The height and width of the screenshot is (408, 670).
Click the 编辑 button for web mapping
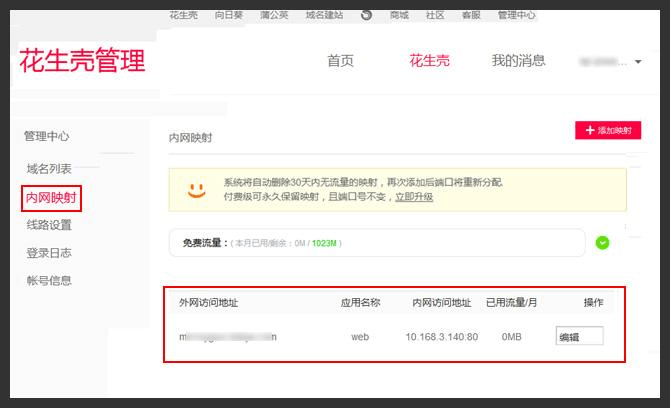coord(579,337)
